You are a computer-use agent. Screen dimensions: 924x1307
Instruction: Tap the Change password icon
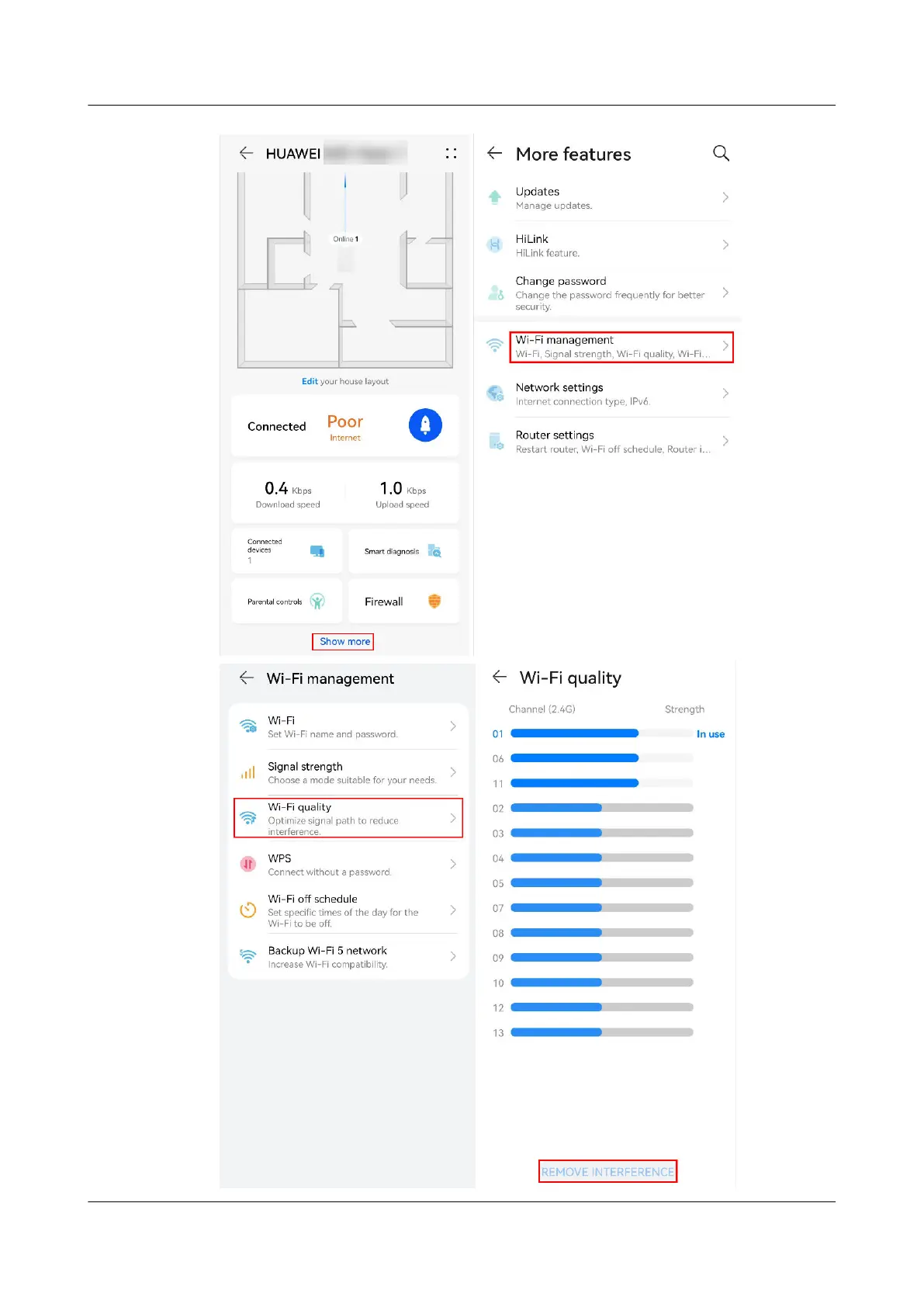(495, 293)
